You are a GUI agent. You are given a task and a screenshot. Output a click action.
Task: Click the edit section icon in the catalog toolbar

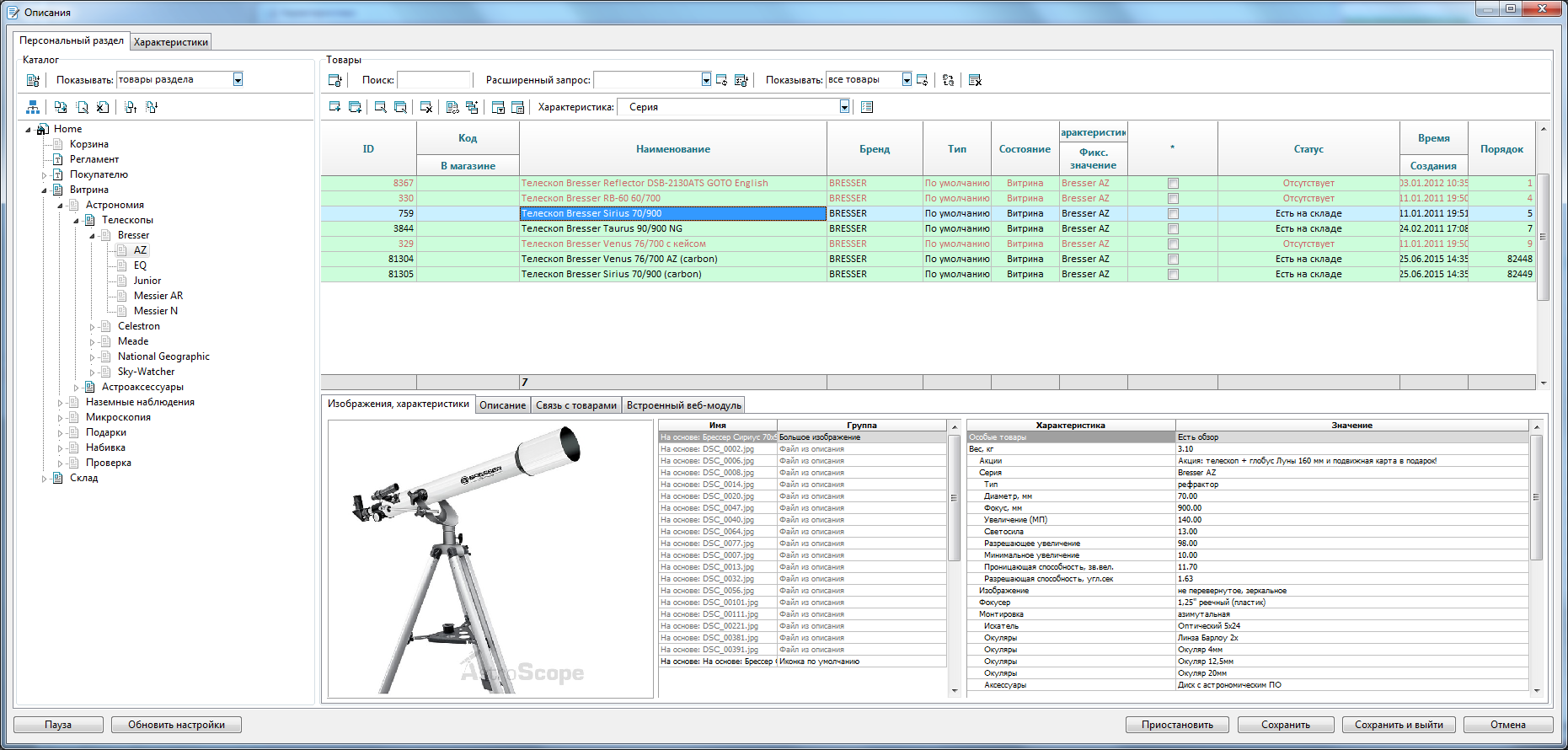[82, 107]
